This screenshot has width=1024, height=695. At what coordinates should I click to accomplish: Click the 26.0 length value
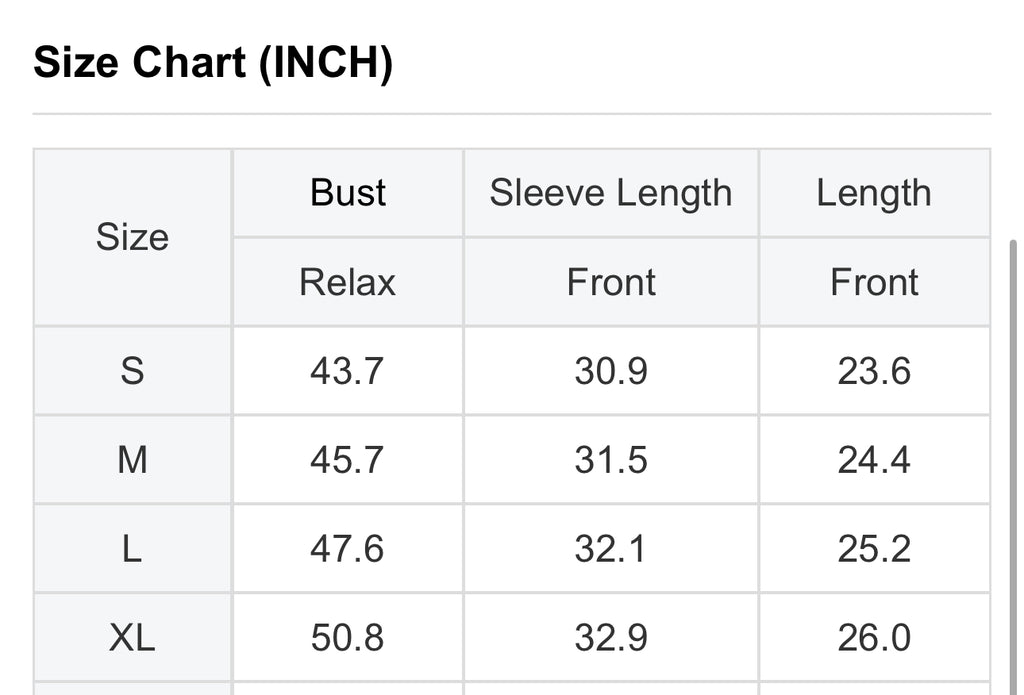coord(874,638)
